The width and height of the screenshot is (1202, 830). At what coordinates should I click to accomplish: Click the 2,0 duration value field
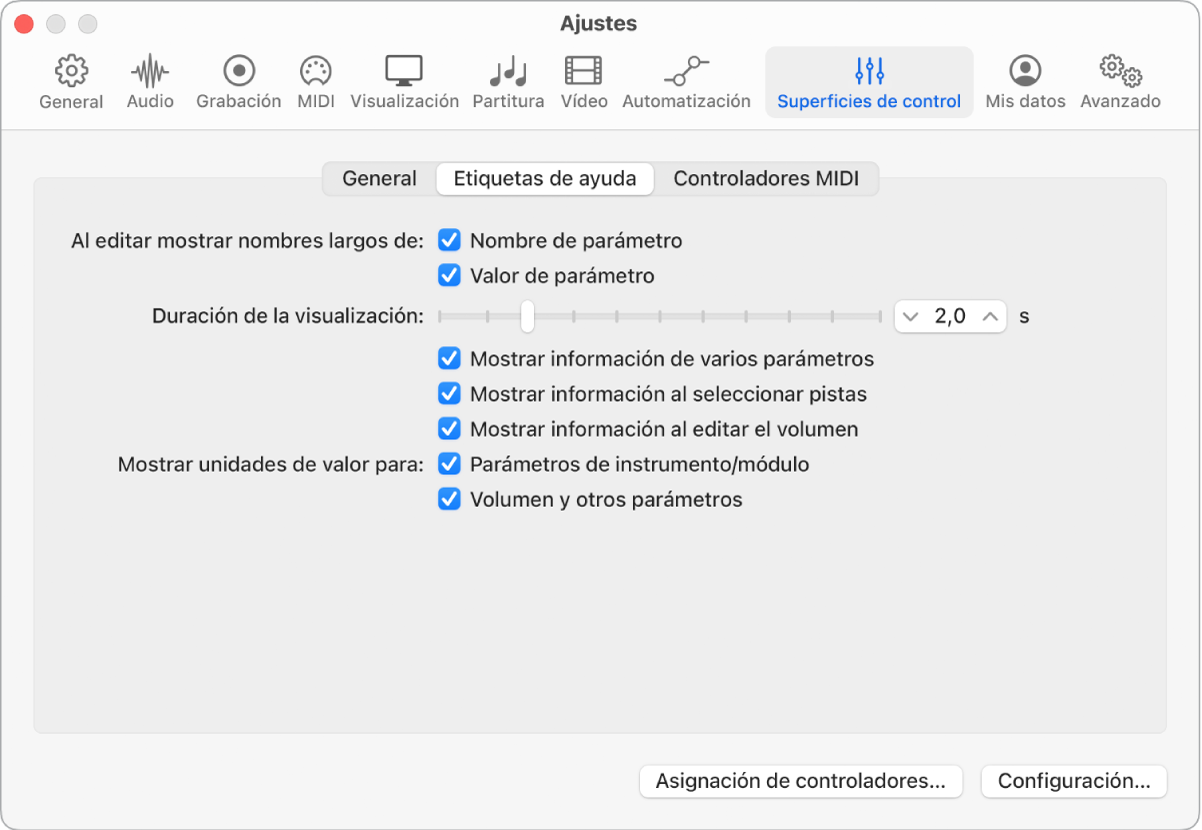pos(950,317)
